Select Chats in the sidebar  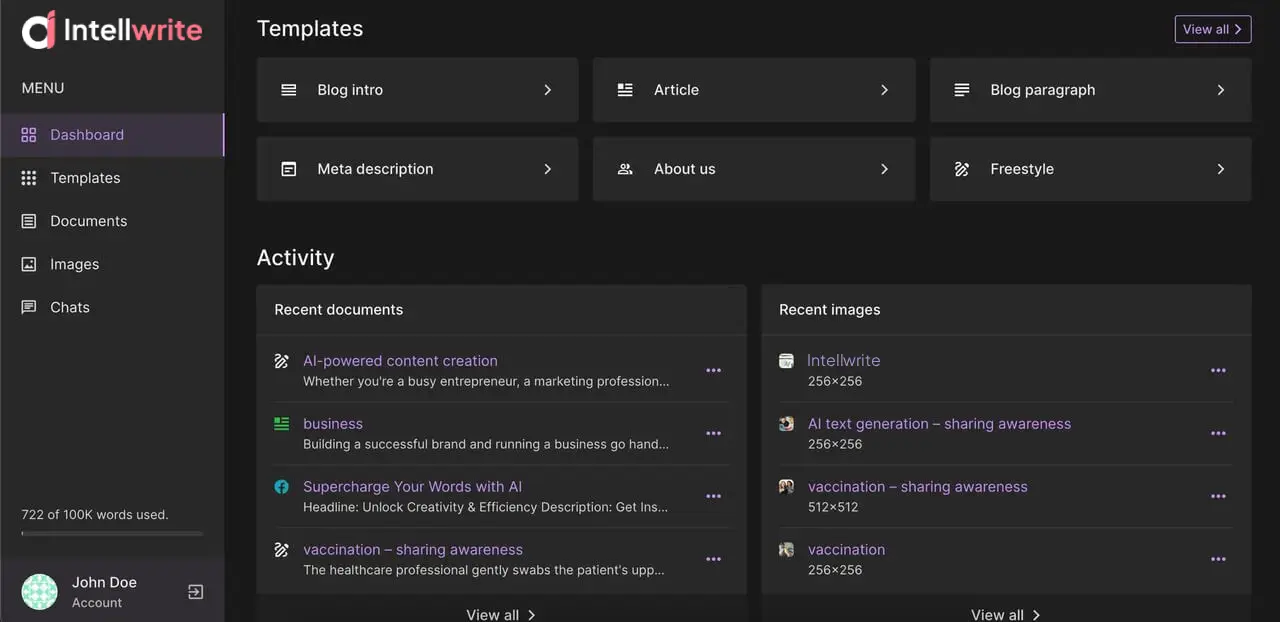pos(70,307)
